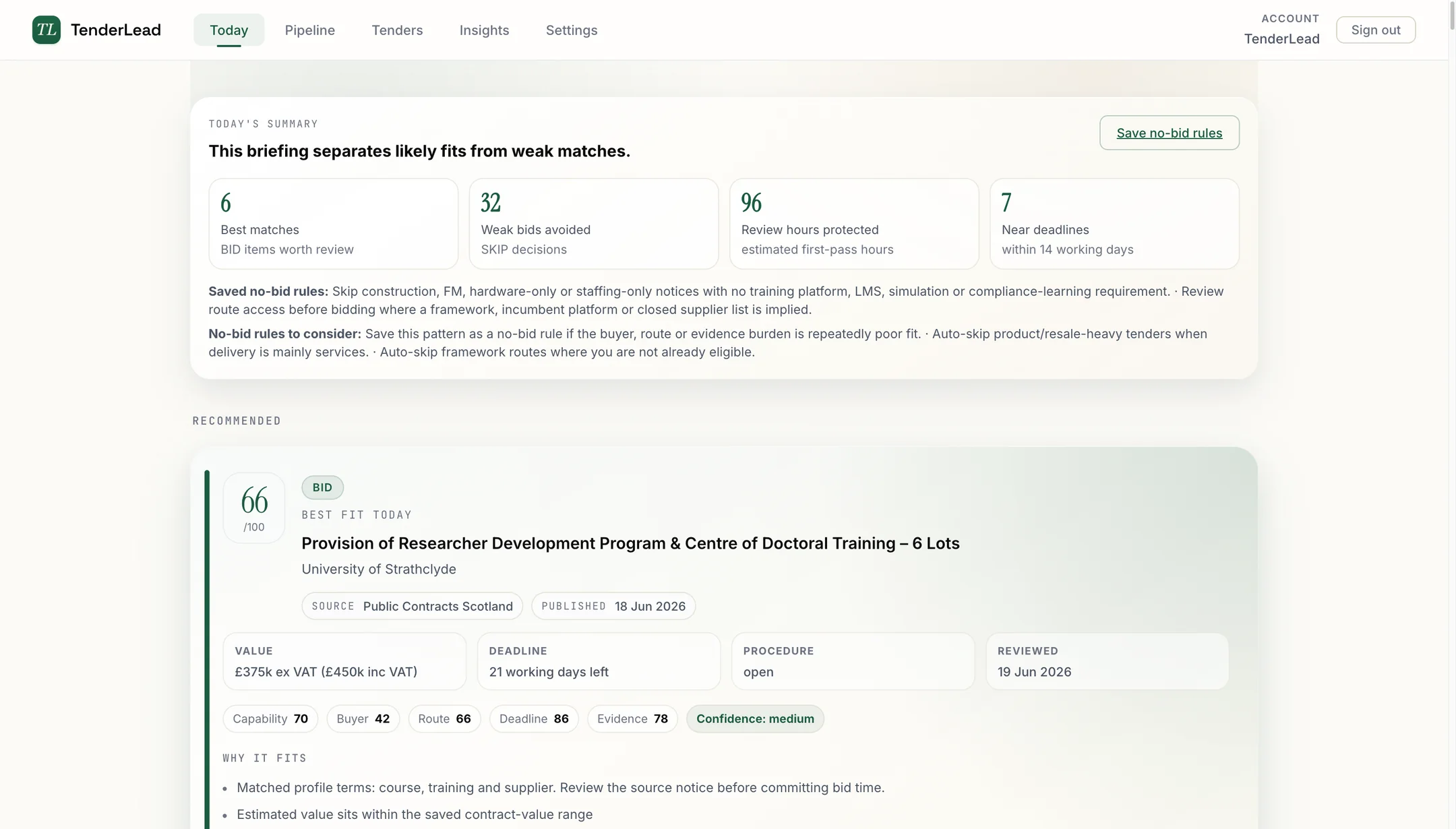Click the Published 18 Jun 2026 chip
The width and height of the screenshot is (1456, 829).
tap(613, 606)
